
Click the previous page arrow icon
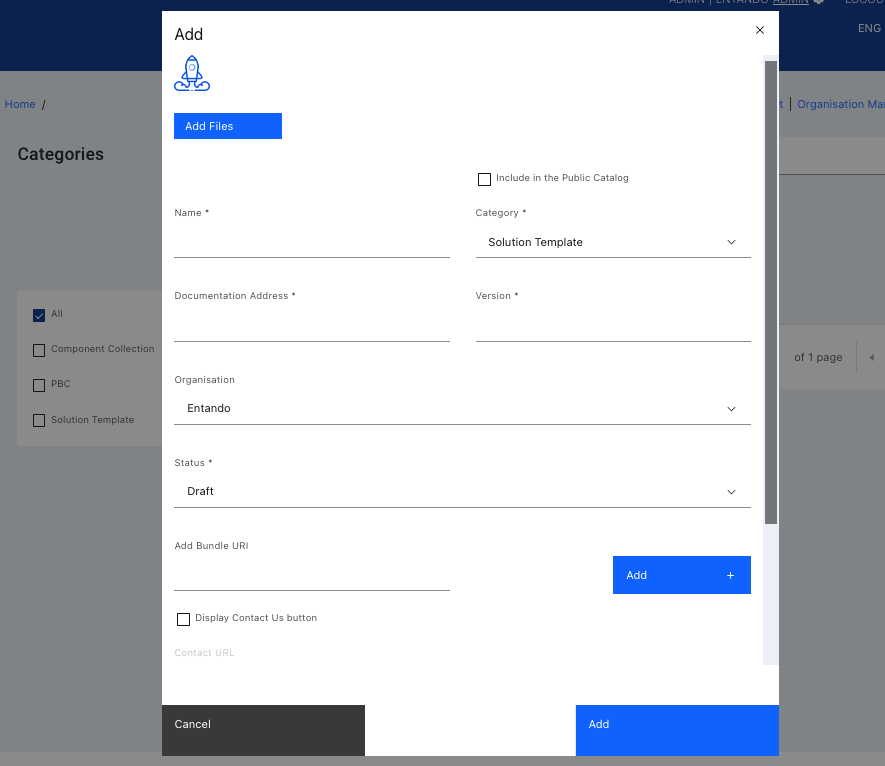[x=872, y=357]
